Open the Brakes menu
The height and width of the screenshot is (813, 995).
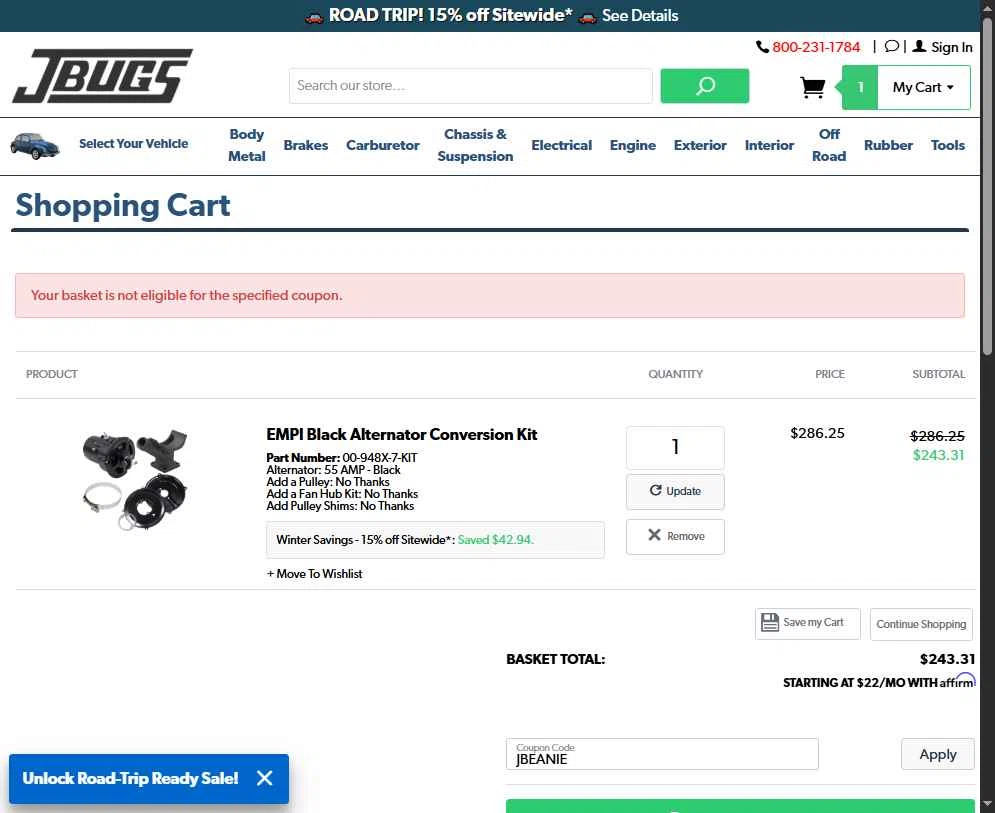point(305,145)
